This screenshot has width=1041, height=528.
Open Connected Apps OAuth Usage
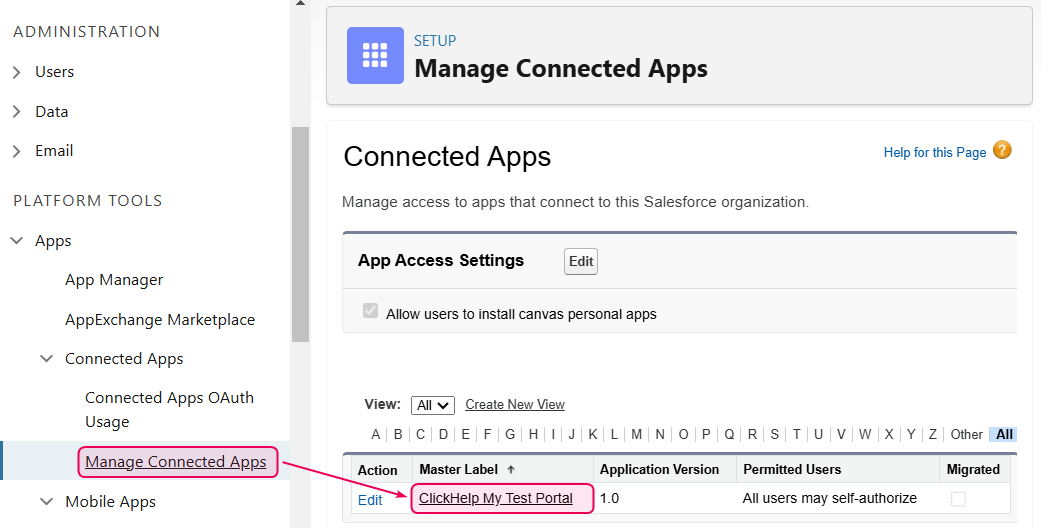[x=169, y=409]
